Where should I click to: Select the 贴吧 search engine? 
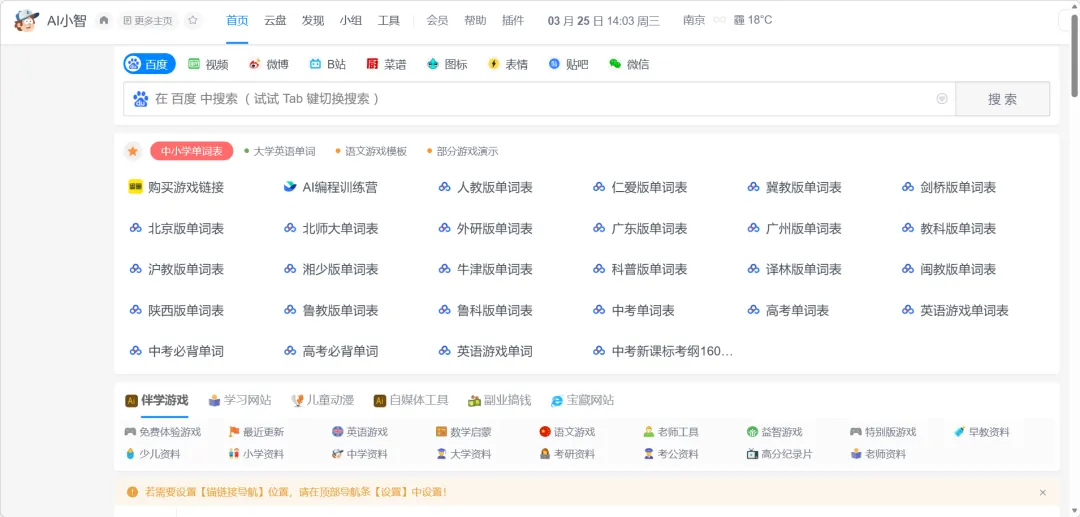pyautogui.click(x=568, y=64)
